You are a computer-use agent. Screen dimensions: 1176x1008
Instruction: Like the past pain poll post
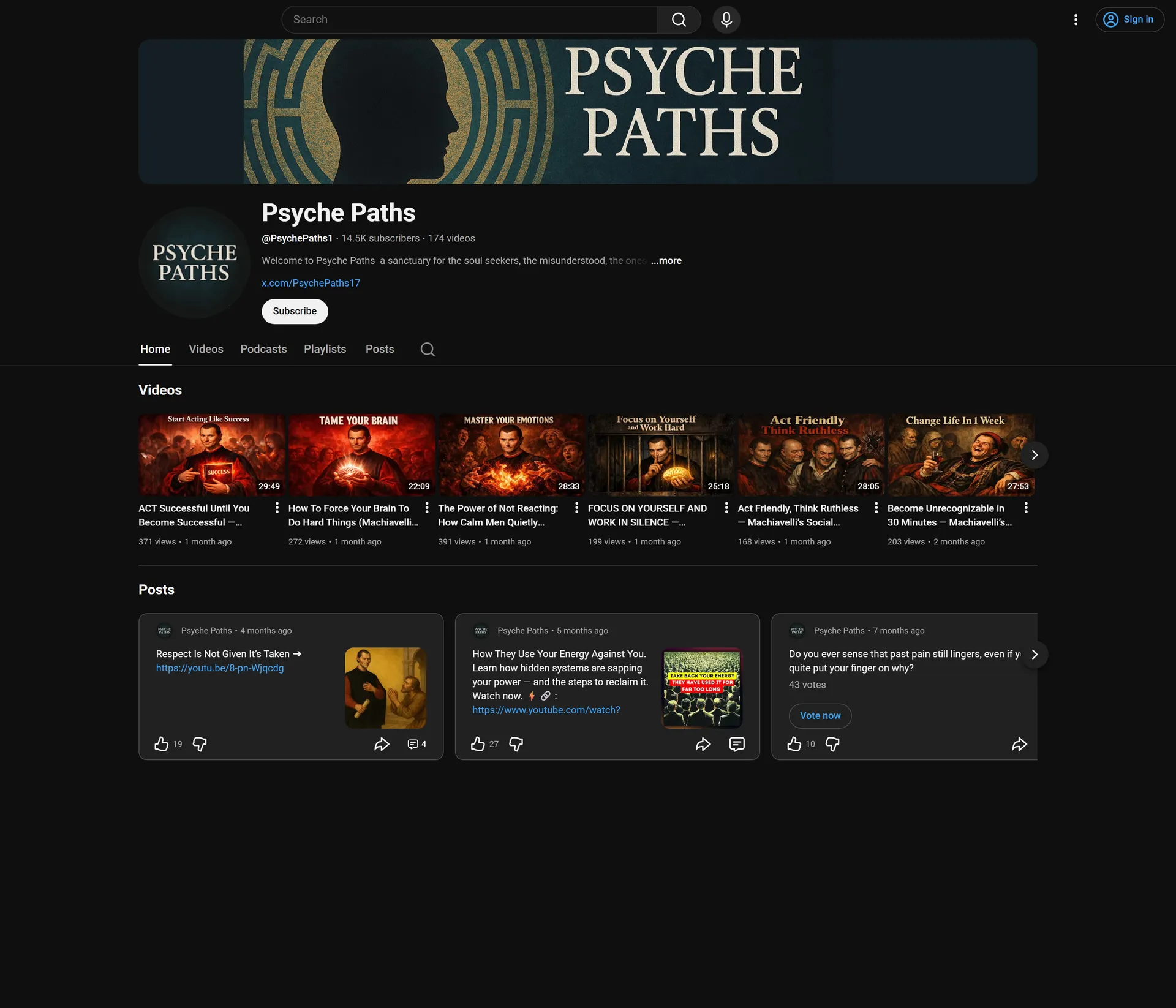(x=794, y=744)
